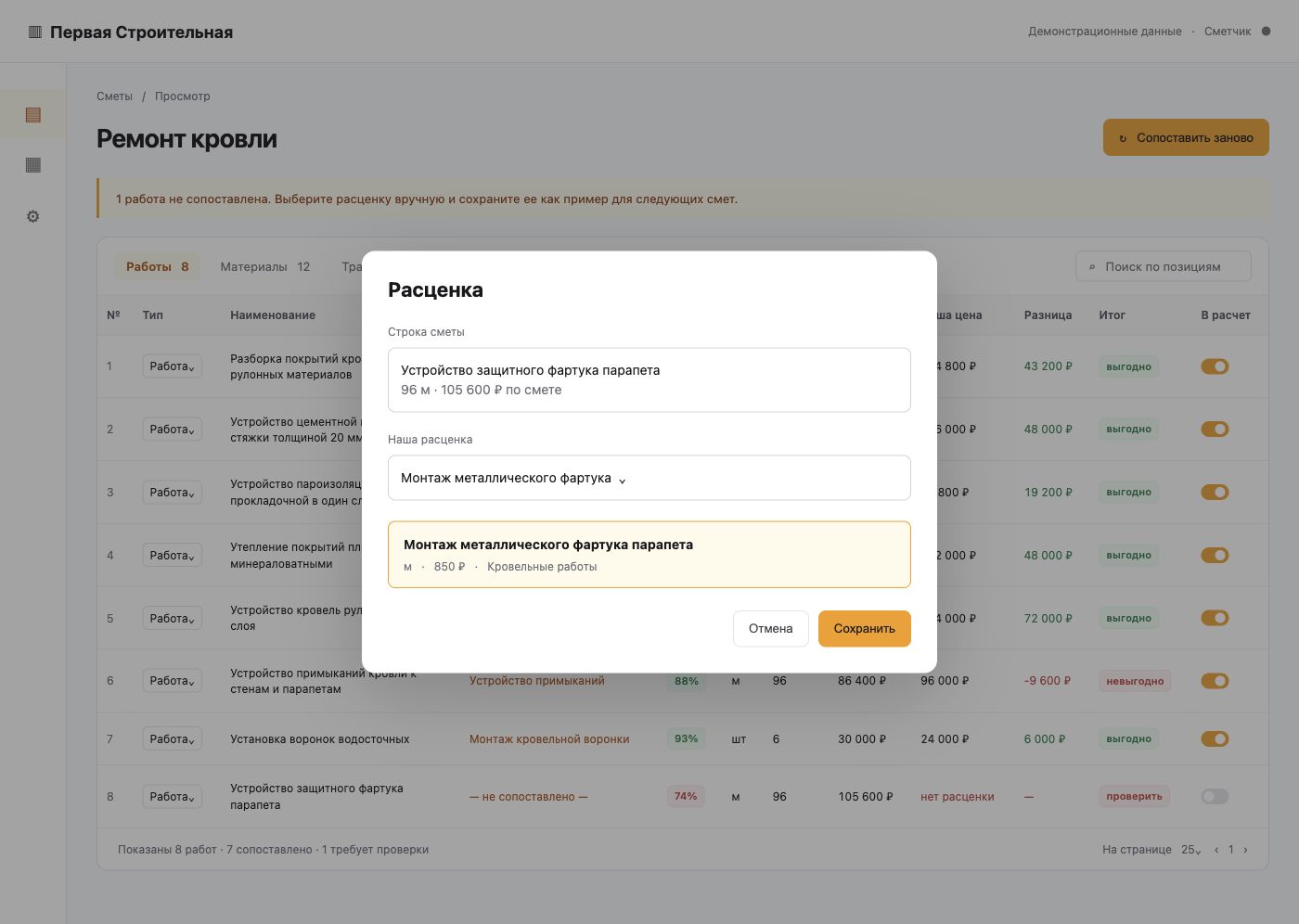
Task: Click the 74% match score badge
Action: pos(686,797)
